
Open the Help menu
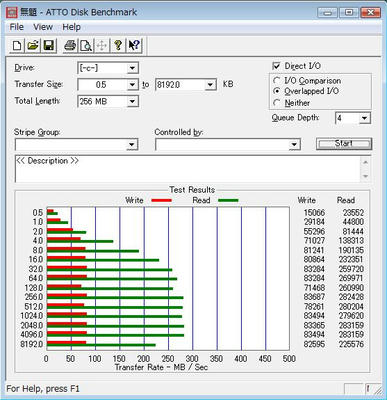(72, 27)
